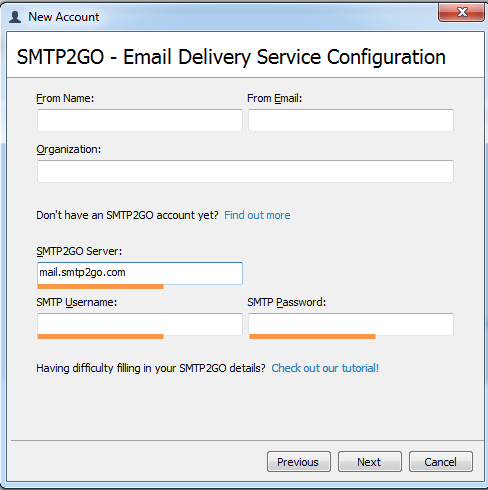488x490 pixels.
Task: Click the SMTP2GO Server label
Action: point(79,251)
